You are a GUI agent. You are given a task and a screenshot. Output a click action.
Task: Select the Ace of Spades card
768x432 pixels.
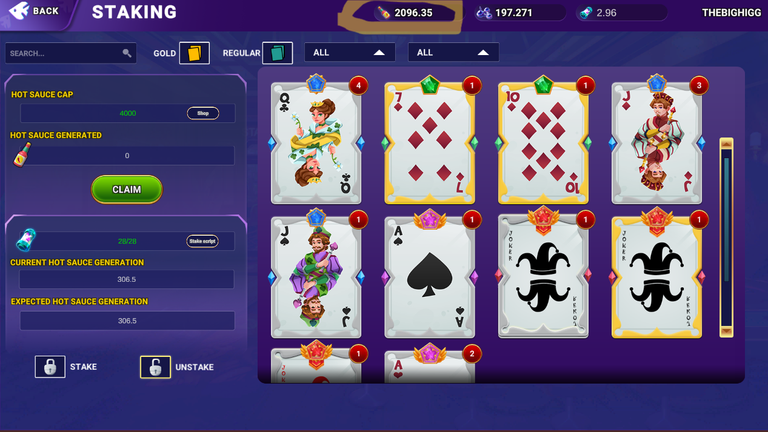[430, 274]
